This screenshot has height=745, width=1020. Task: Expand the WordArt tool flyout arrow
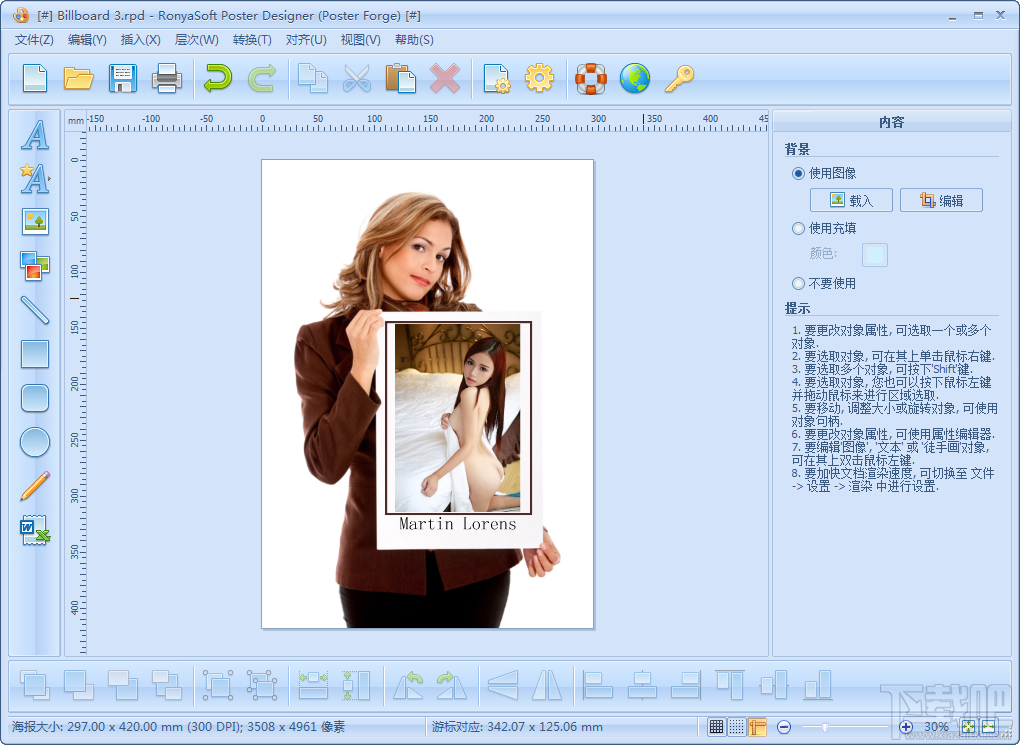[50, 180]
